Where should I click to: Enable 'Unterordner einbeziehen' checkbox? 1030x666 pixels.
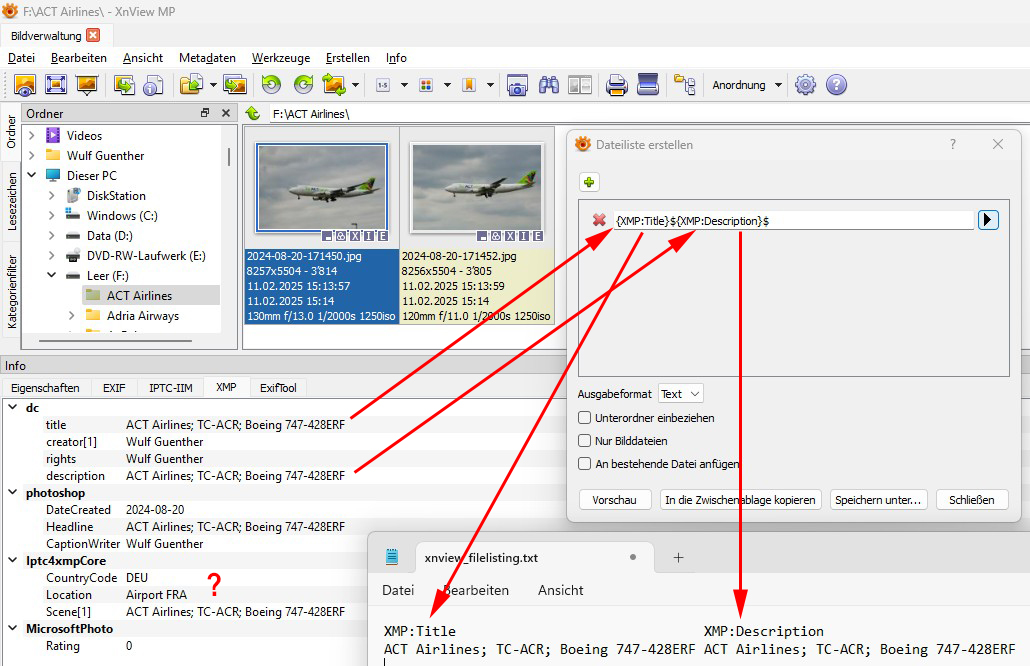click(584, 418)
